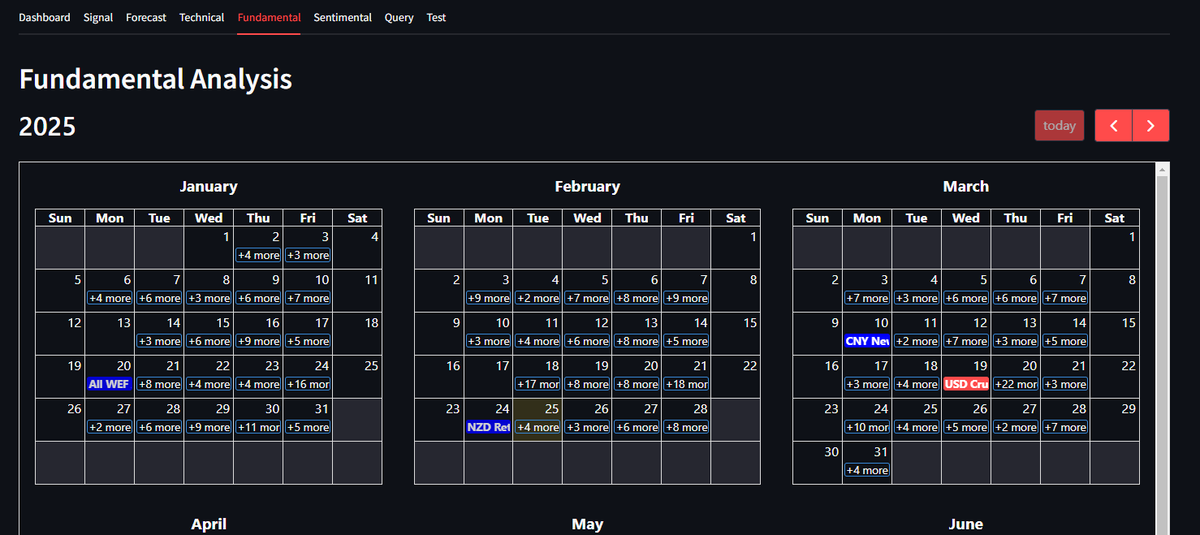
Task: Expand +10 more on March 24
Action: pos(867,427)
